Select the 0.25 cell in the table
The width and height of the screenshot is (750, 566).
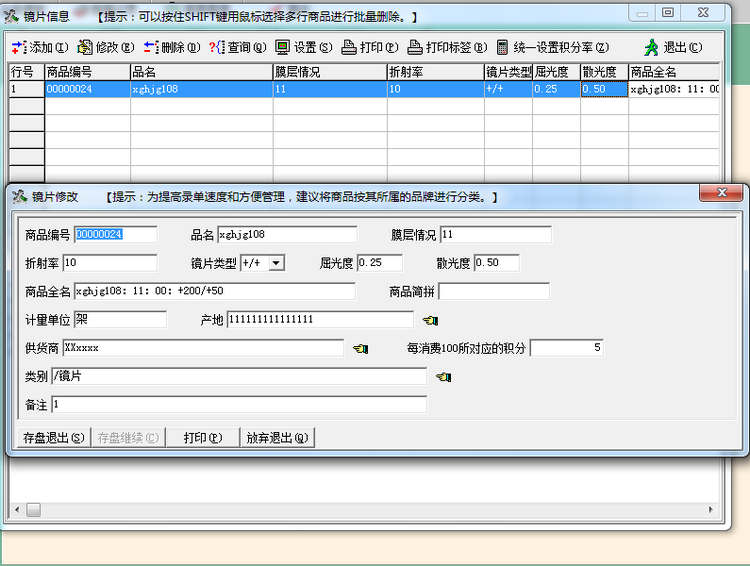(556, 89)
